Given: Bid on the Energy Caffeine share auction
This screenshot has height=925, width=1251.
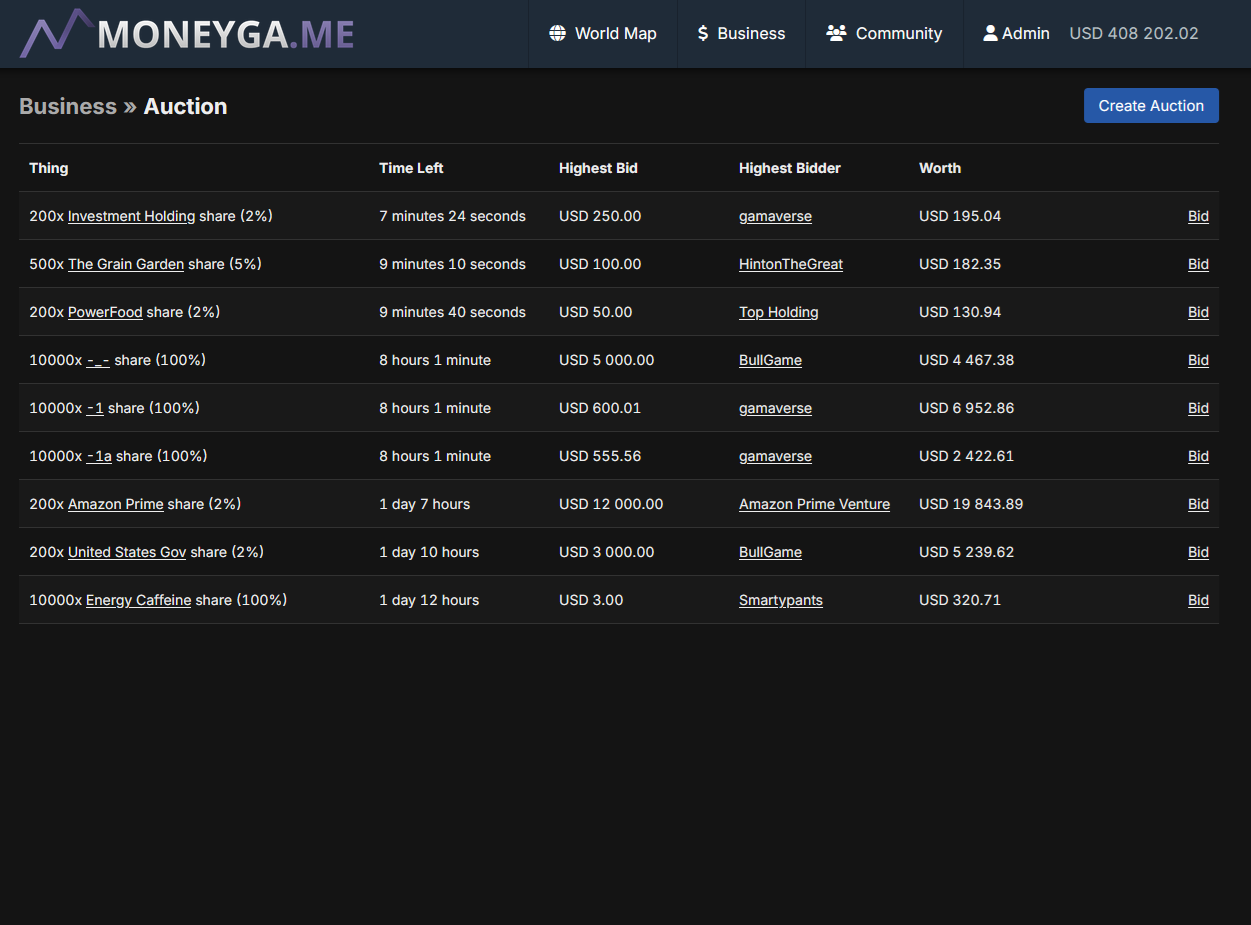Looking at the screenshot, I should pos(1198,600).
